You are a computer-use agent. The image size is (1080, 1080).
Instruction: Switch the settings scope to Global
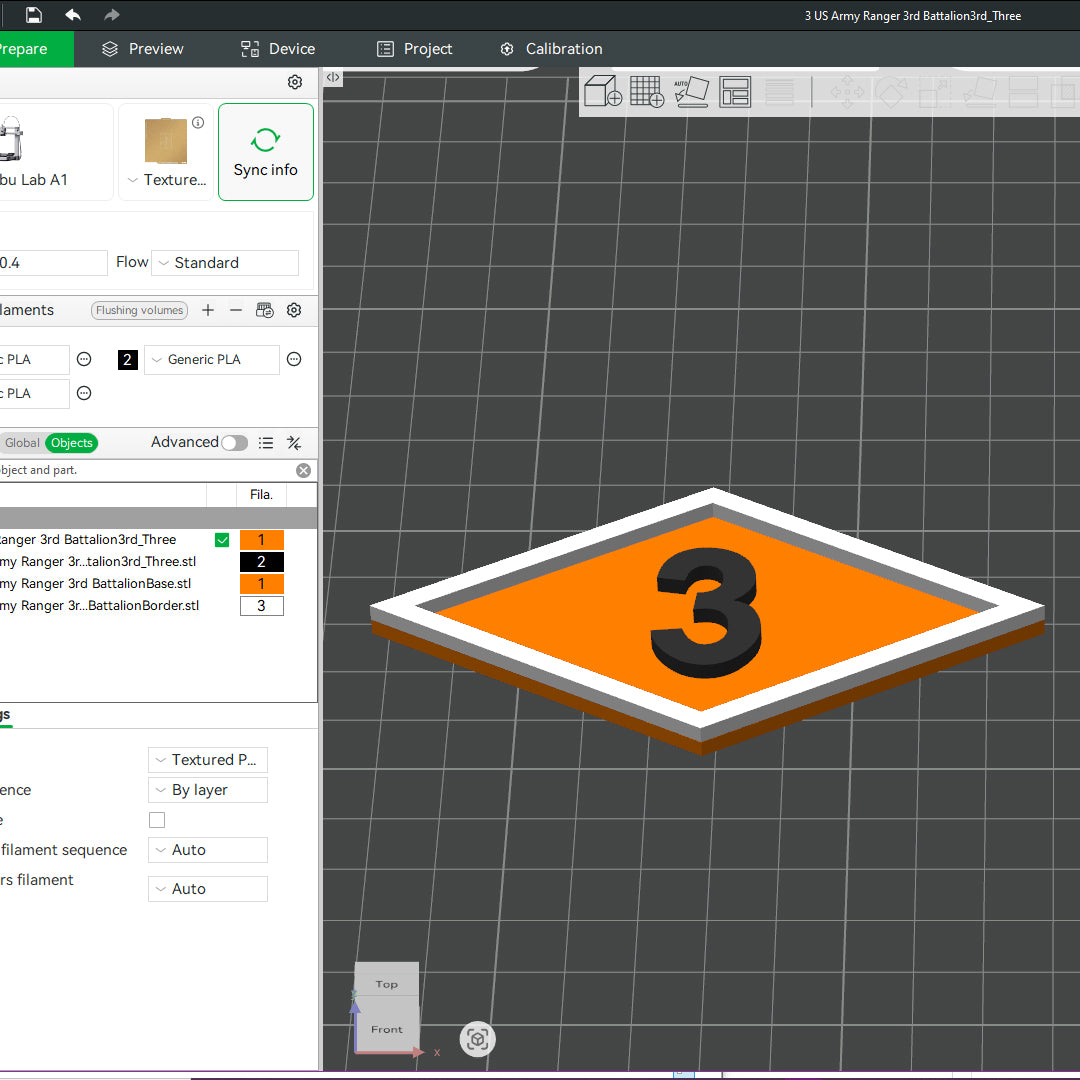(x=22, y=442)
